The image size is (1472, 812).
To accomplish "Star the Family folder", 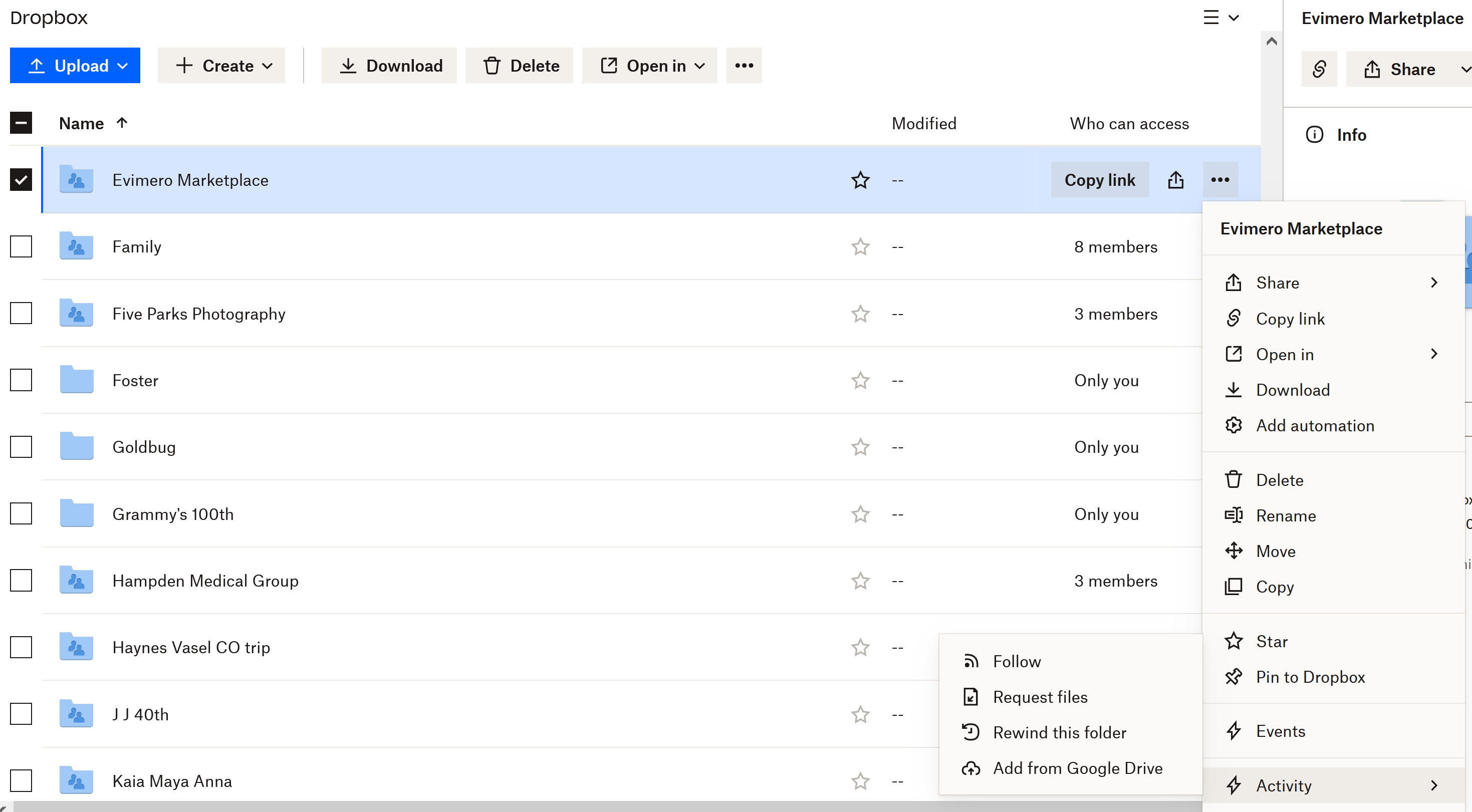I will click(x=860, y=247).
